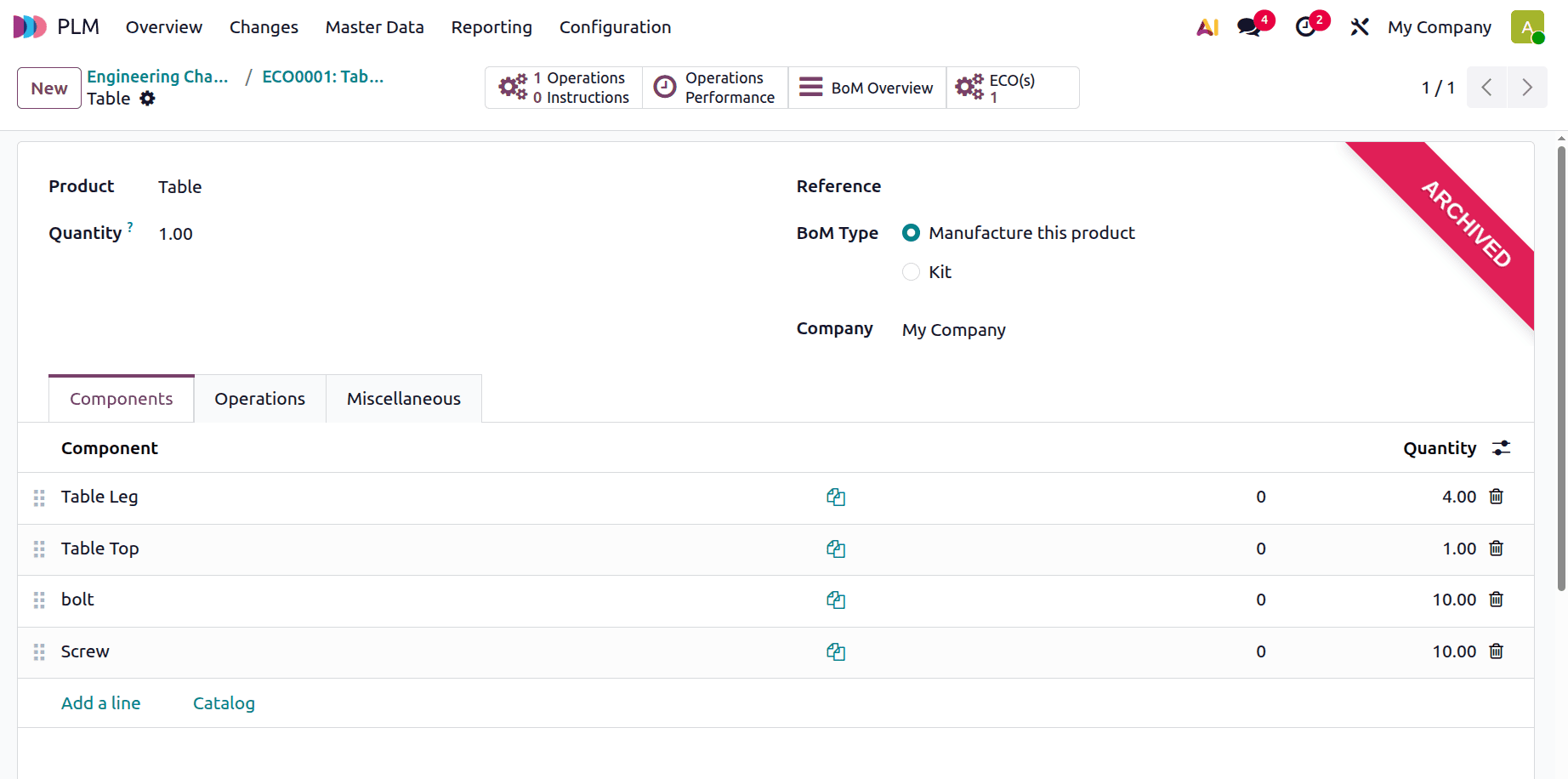The height and width of the screenshot is (779, 1568).
Task: Delete the bolt component line
Action: [1497, 600]
